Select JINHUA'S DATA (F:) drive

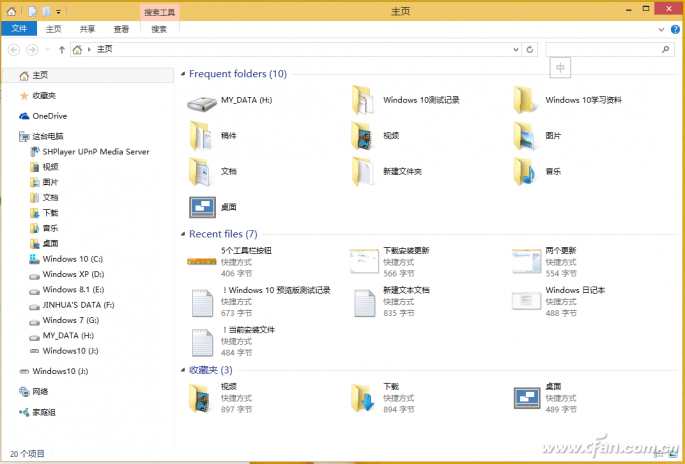point(78,305)
